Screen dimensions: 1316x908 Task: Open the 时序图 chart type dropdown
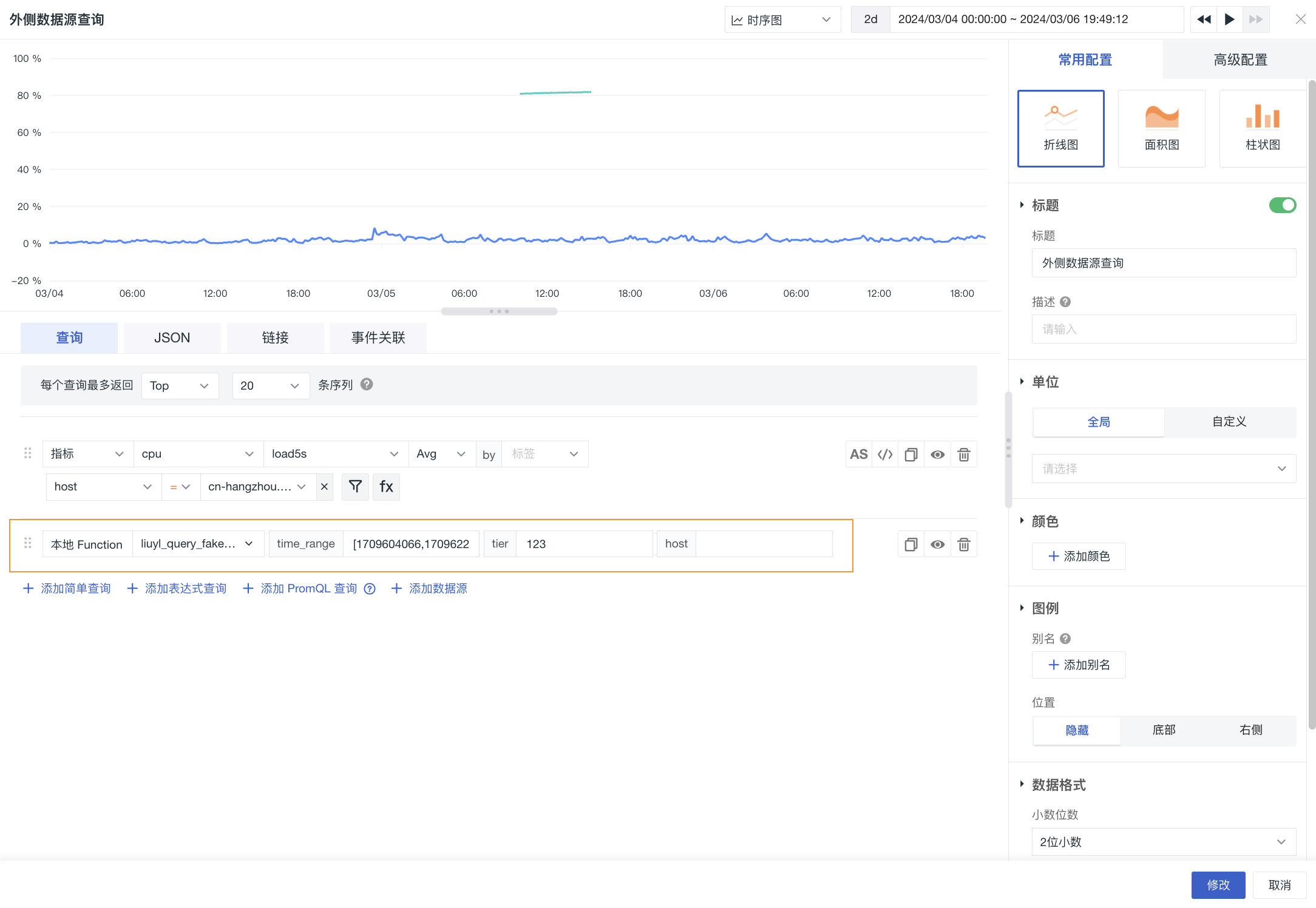pos(782,20)
